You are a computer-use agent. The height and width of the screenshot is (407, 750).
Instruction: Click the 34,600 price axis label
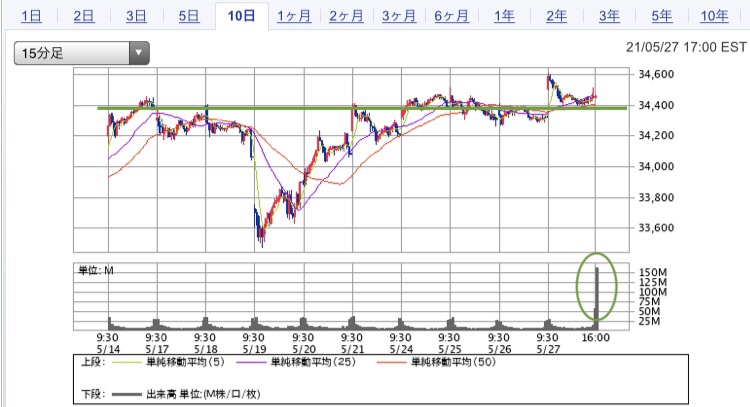tap(656, 74)
